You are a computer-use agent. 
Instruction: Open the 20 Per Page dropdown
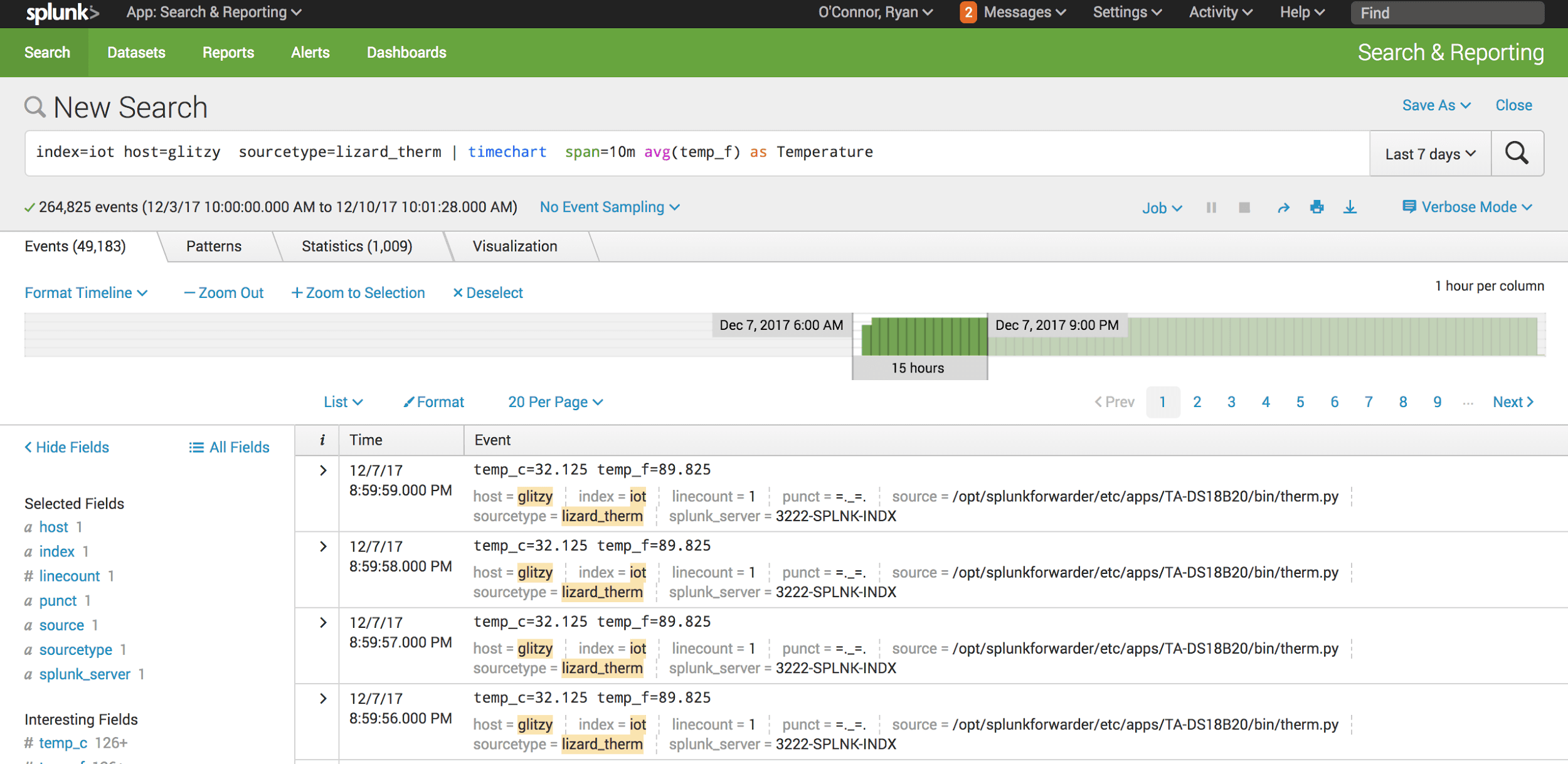click(555, 402)
